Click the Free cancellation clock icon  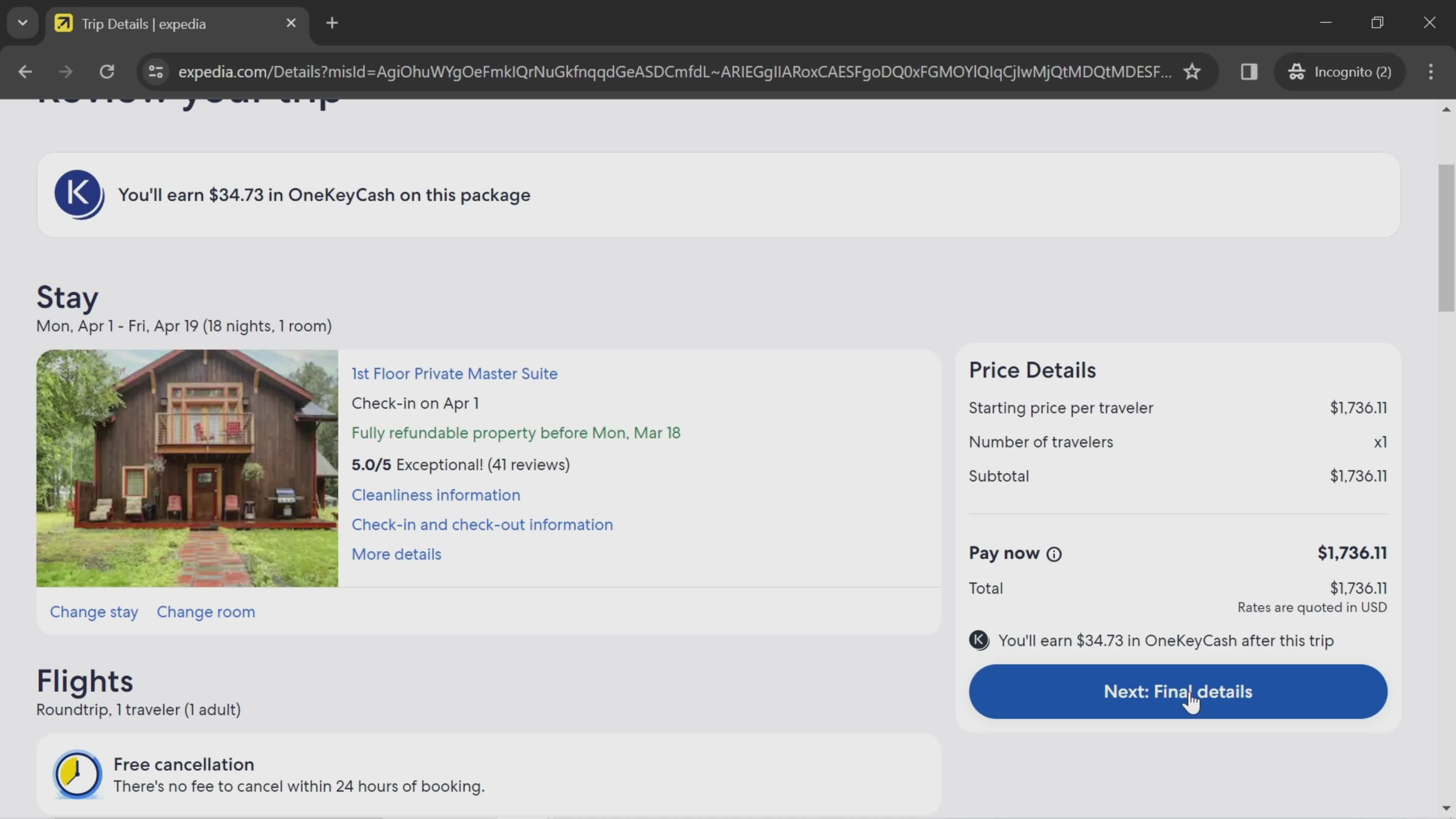coord(77,774)
